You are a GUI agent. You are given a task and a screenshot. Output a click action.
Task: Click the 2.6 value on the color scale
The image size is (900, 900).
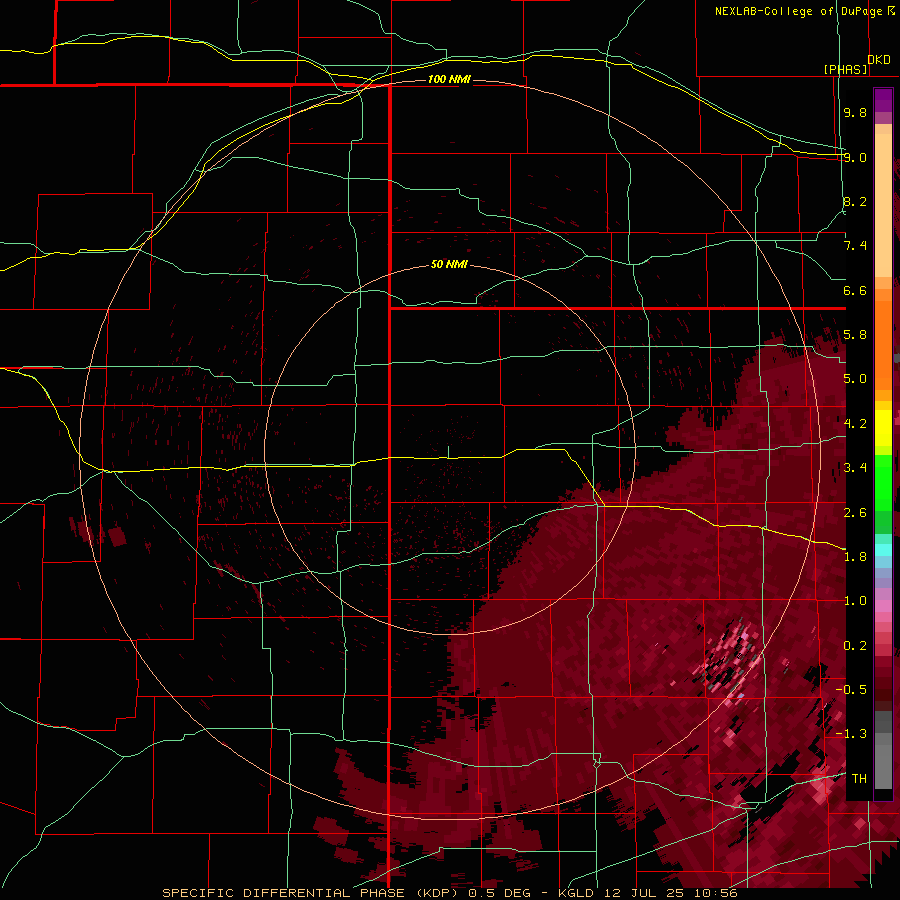tap(855, 513)
